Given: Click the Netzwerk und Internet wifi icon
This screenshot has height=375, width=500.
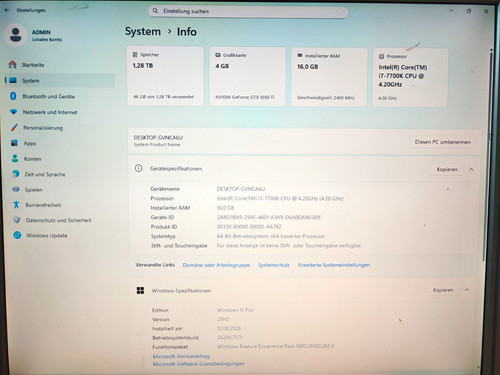Looking at the screenshot, I should tap(14, 112).
